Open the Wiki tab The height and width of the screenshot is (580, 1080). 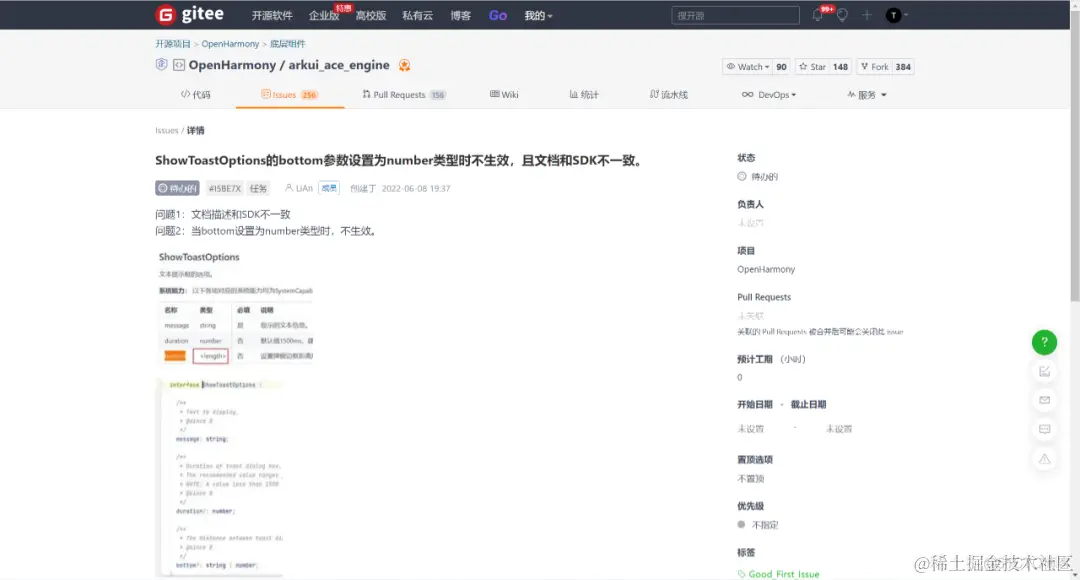pos(504,94)
